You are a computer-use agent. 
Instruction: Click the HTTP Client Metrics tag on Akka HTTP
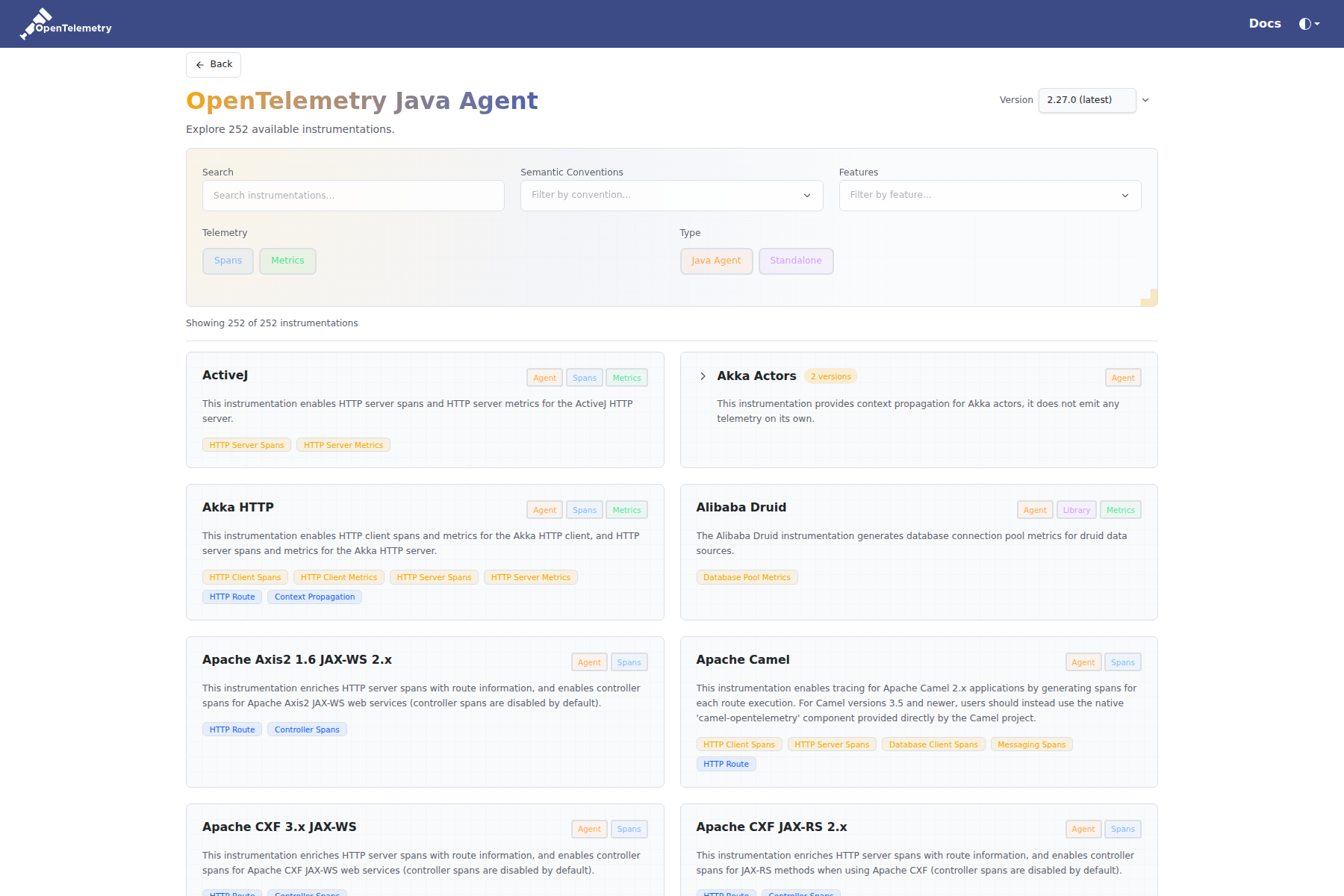(339, 577)
